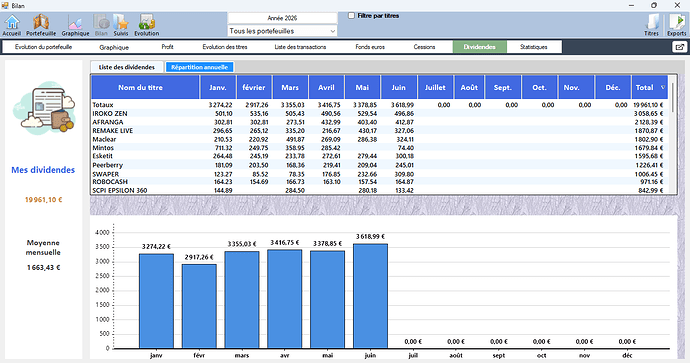
Task: Select the Peerberry row
Action: pyautogui.click(x=380, y=165)
